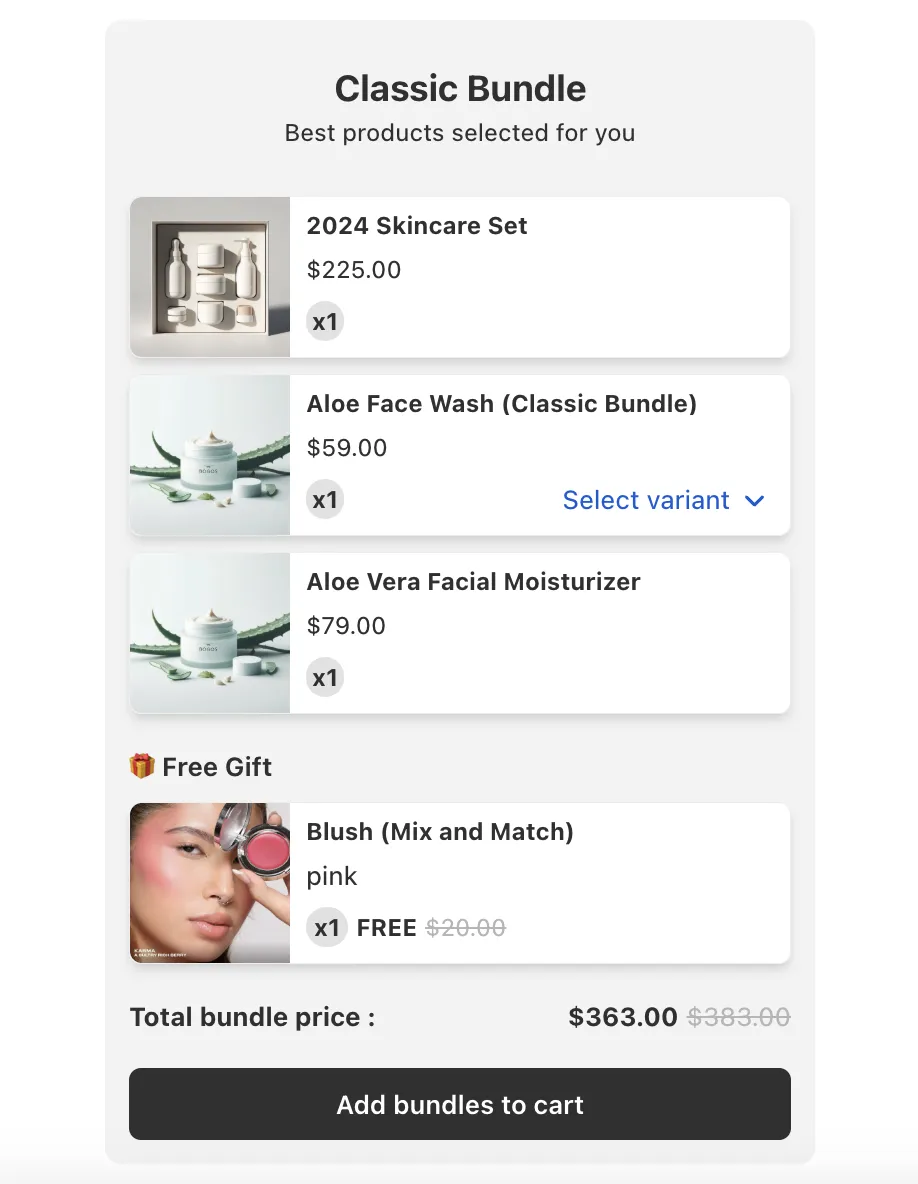This screenshot has height=1184, width=918.
Task: Click the Aloe Vera Facial Moisturizer name
Action: click(473, 582)
